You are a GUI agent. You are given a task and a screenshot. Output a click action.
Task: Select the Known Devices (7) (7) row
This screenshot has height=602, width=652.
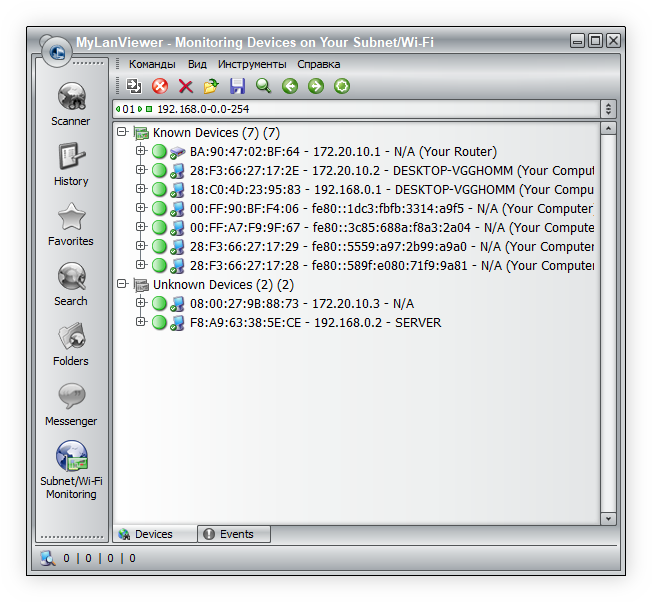click(216, 133)
